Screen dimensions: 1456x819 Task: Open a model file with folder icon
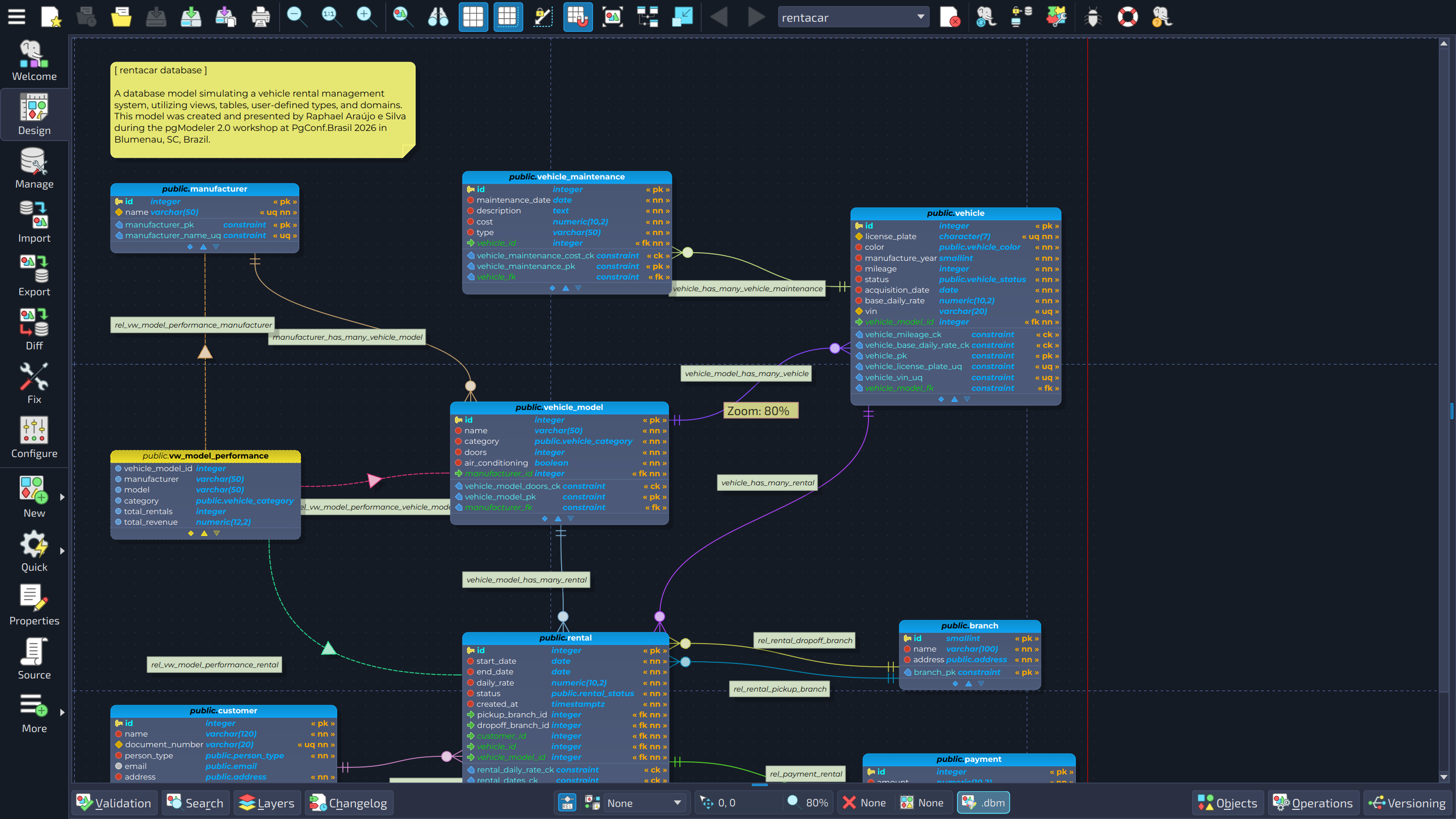(x=121, y=17)
